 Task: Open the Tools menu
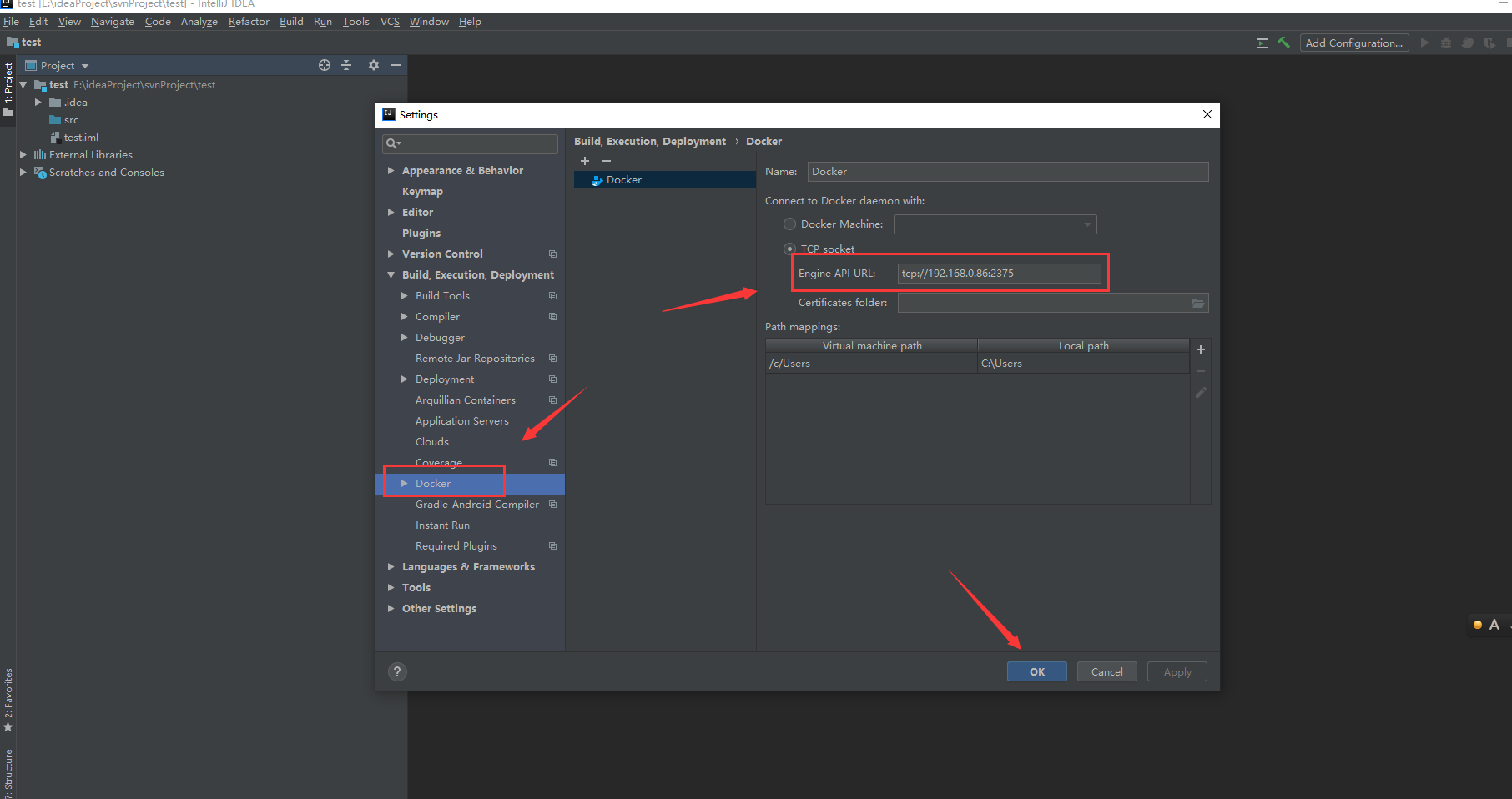[x=355, y=22]
